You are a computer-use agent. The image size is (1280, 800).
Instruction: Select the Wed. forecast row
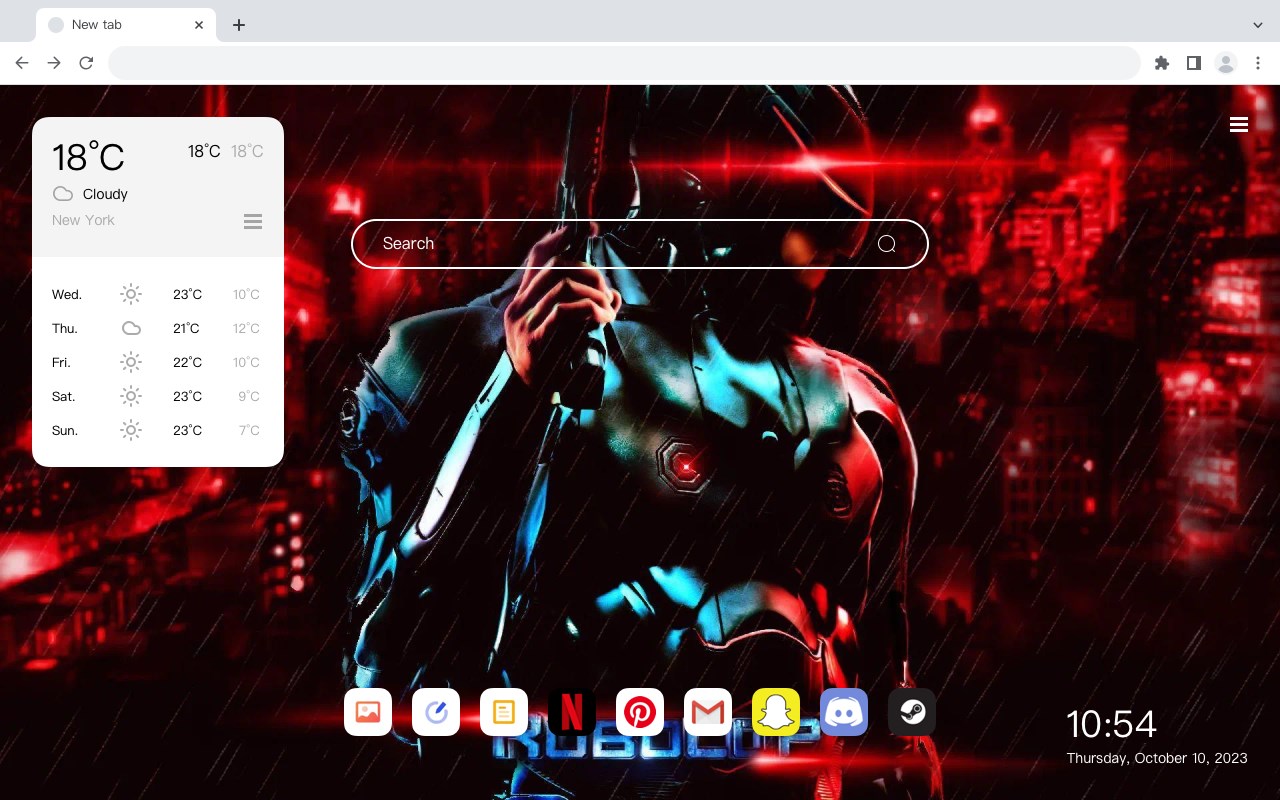(156, 294)
